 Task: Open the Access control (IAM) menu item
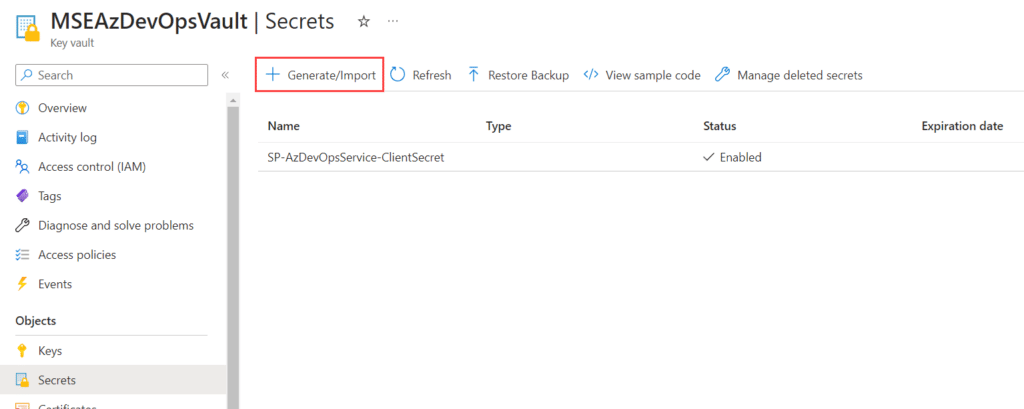pyautogui.click(x=92, y=167)
